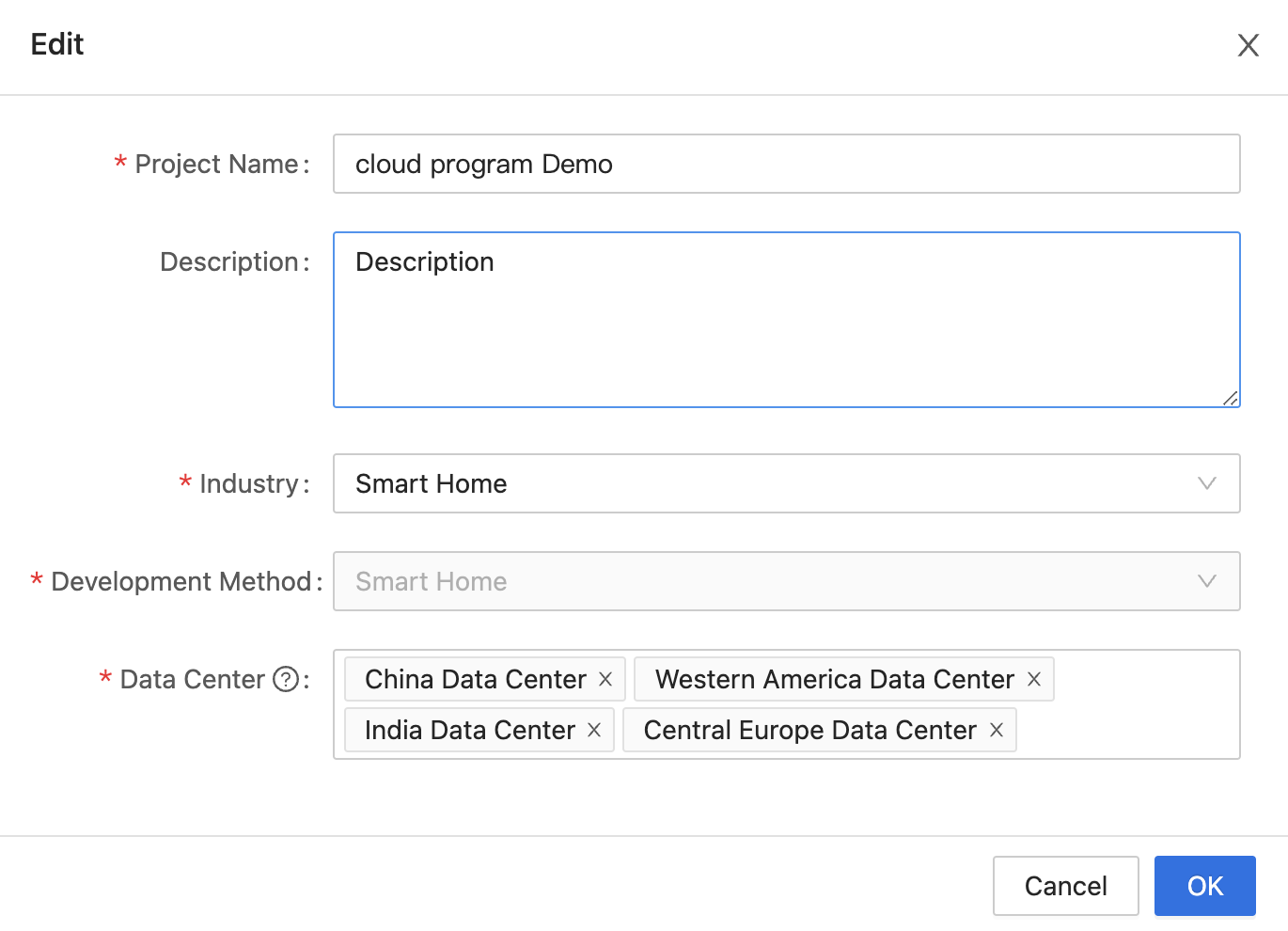Click the X icon to close the Edit dialog
Screen dimensions: 1288x931
1248,44
